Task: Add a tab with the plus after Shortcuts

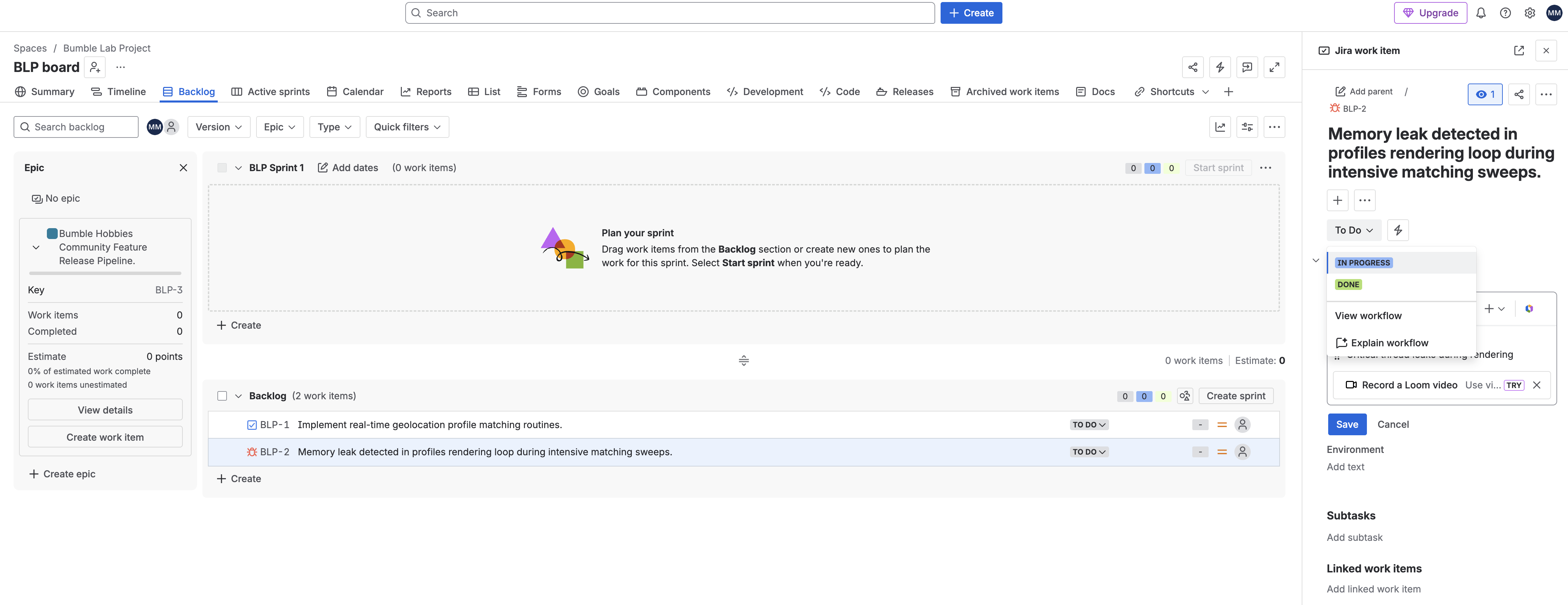Action: coord(1228,92)
